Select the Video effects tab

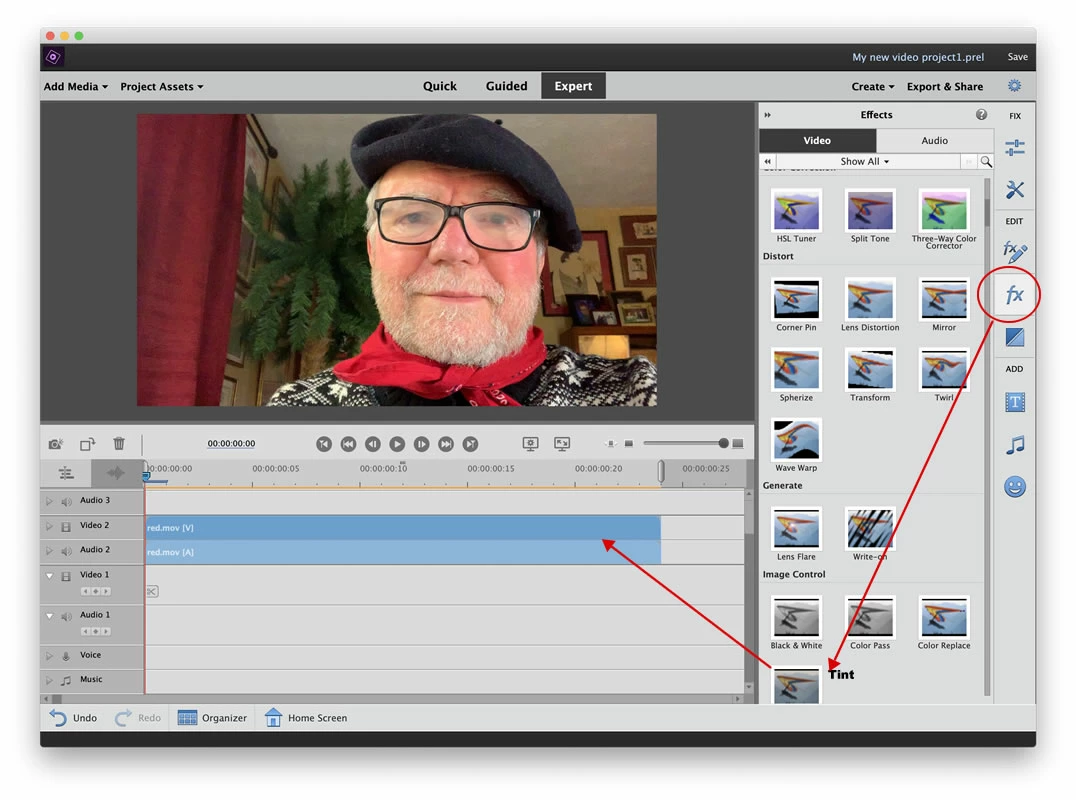point(817,140)
